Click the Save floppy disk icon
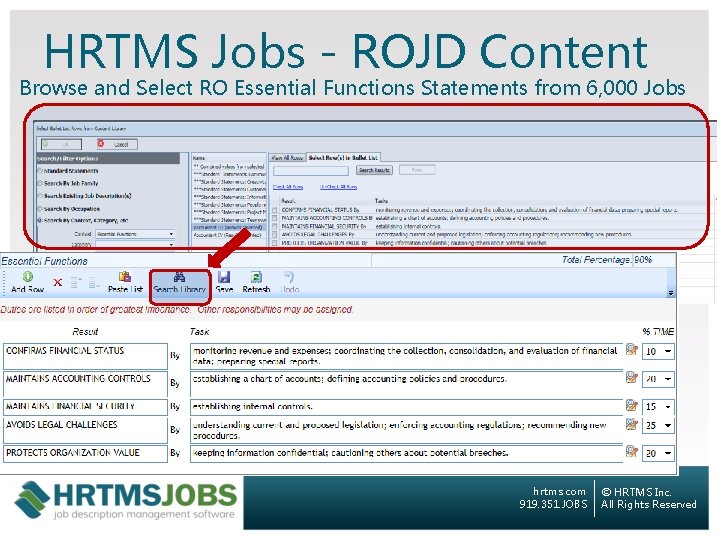Screen dimensions: 720x540 pyautogui.click(x=224, y=277)
